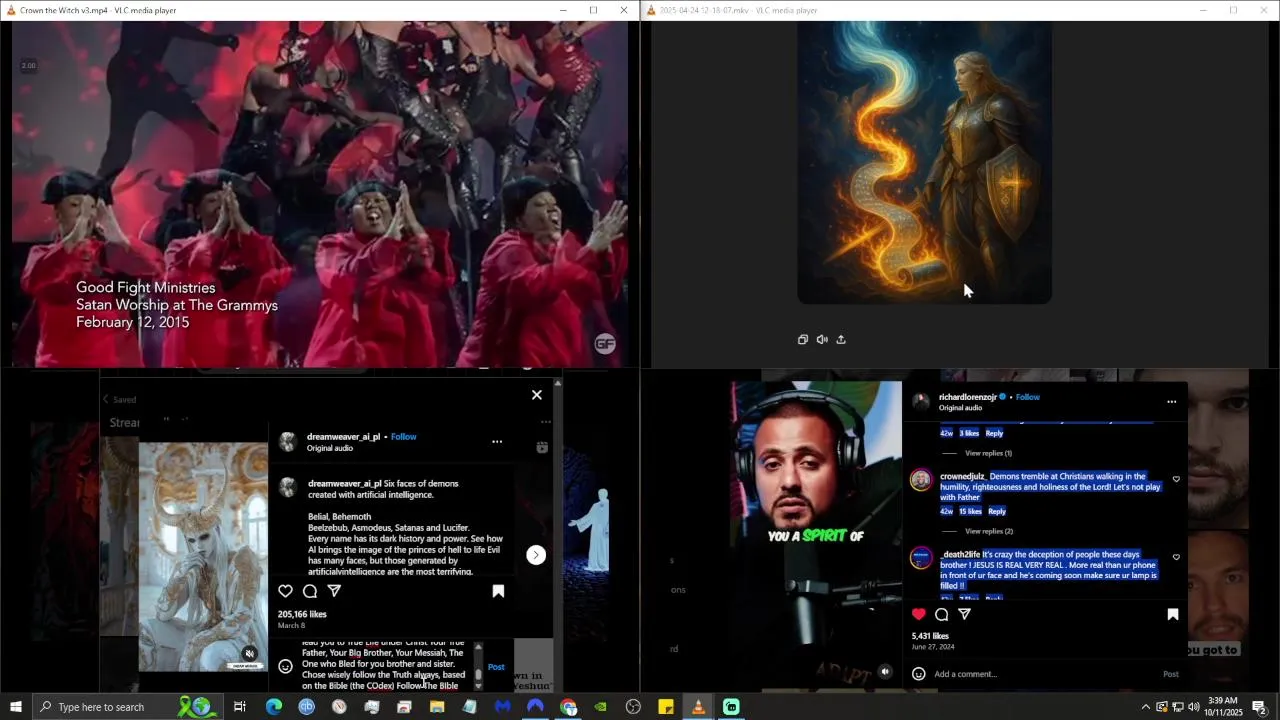Open Task View on taskbar
Image resolution: width=1280 pixels, height=720 pixels.
coord(240,707)
